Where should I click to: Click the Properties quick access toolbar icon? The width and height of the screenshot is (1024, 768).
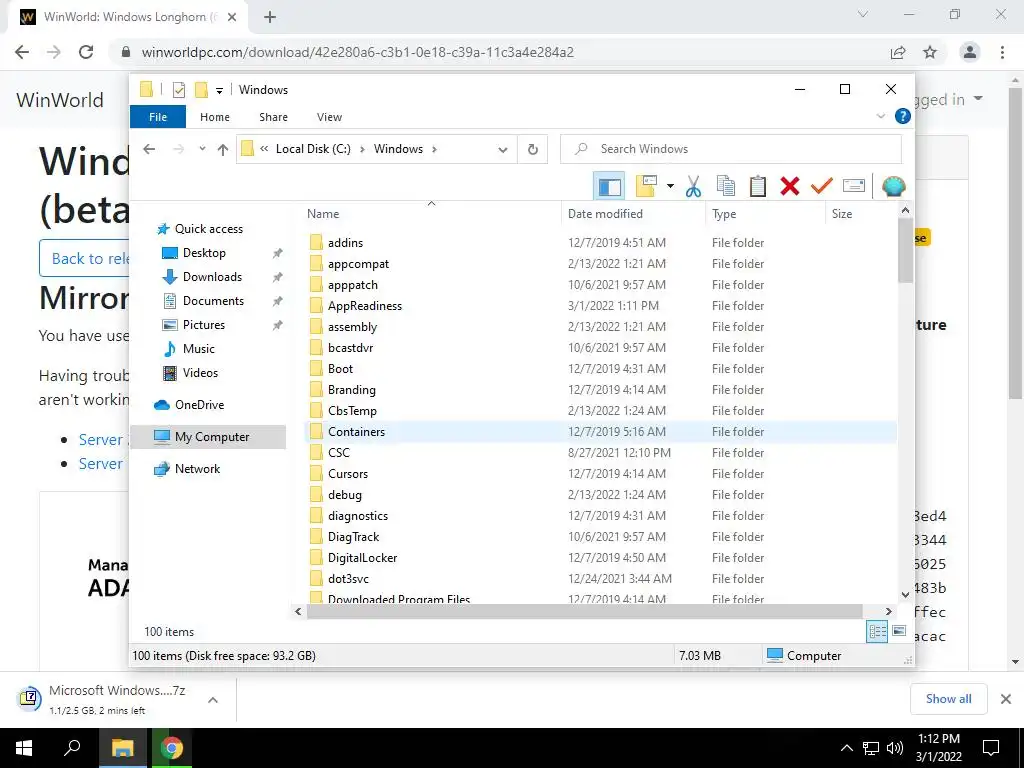(x=178, y=89)
